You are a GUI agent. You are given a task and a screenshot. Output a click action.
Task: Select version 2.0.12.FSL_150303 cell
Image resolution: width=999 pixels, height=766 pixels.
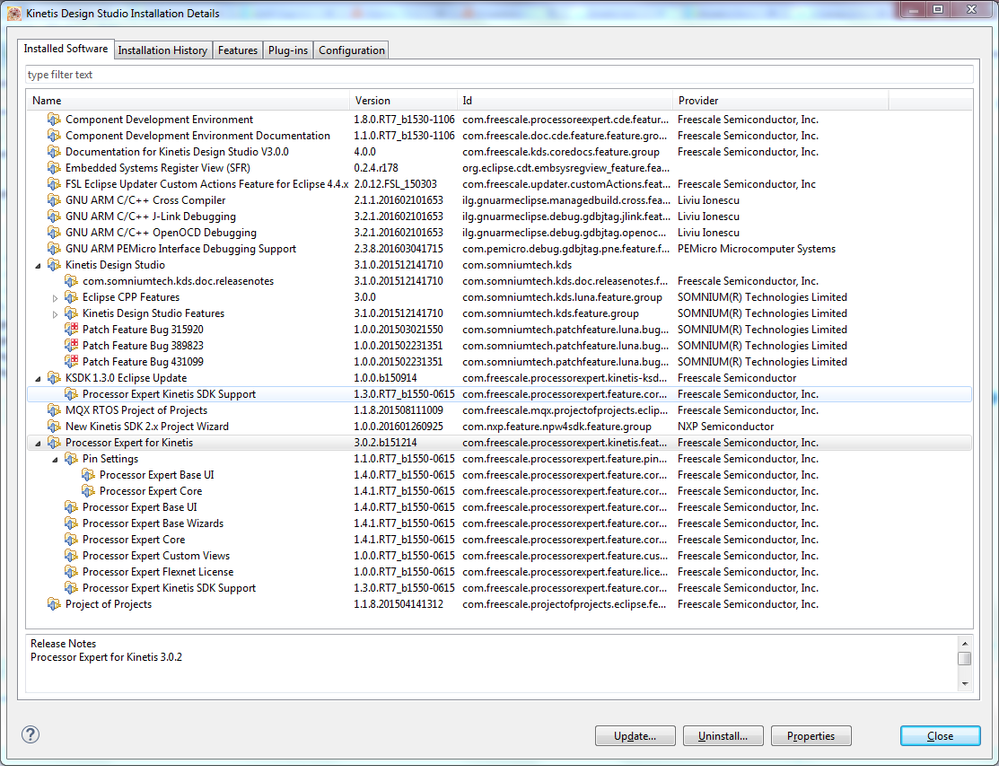396,184
